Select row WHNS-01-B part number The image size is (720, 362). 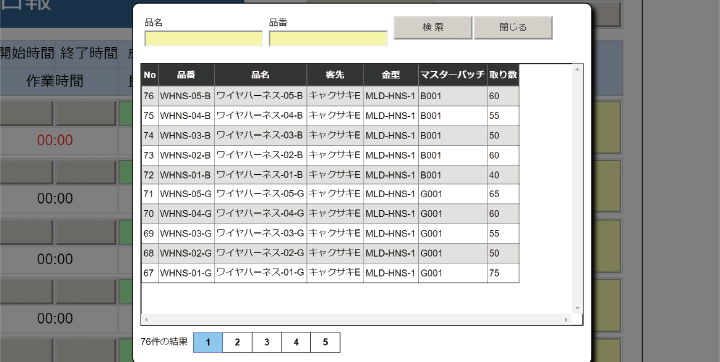(185, 175)
